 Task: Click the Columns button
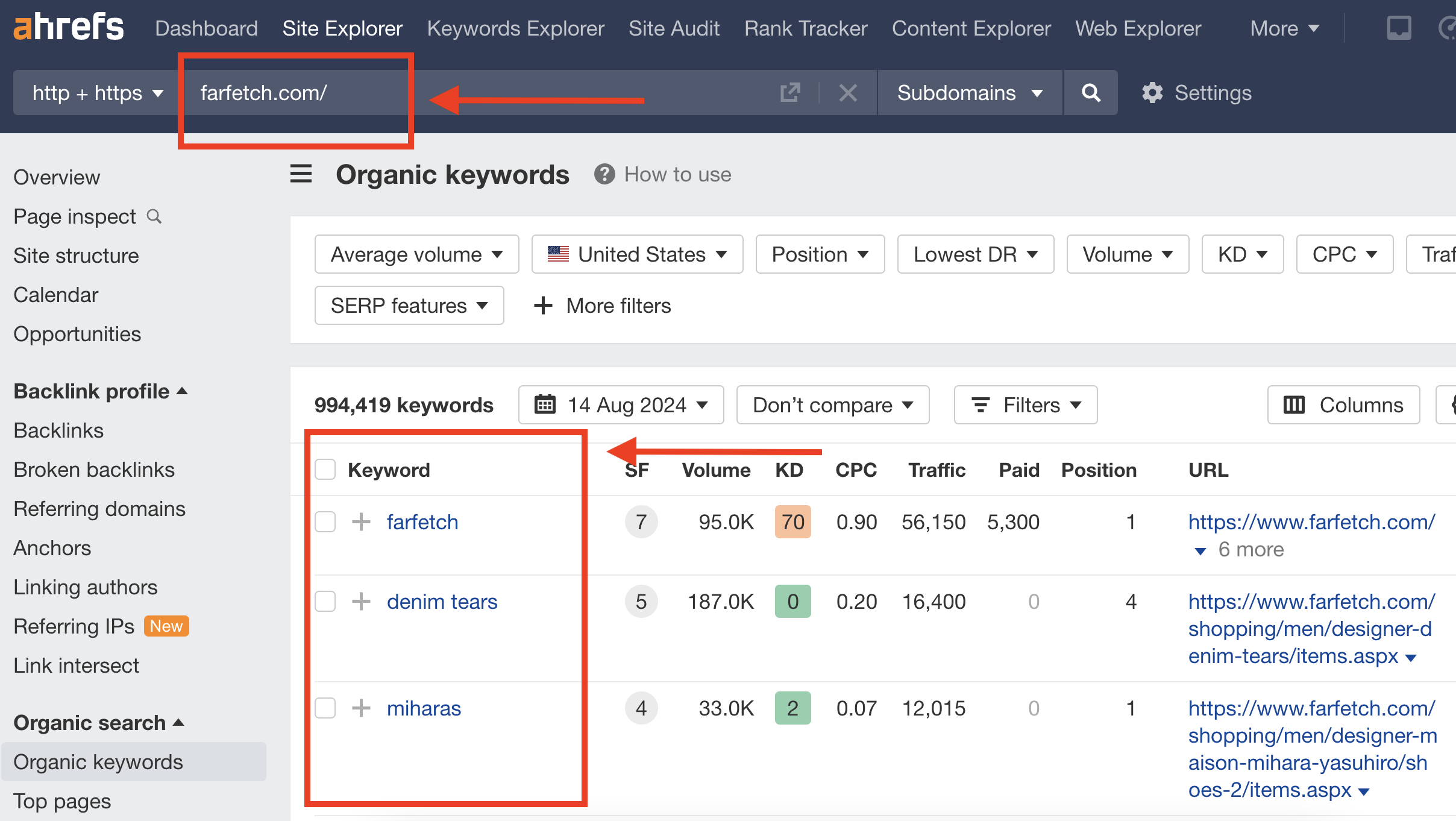(1343, 405)
